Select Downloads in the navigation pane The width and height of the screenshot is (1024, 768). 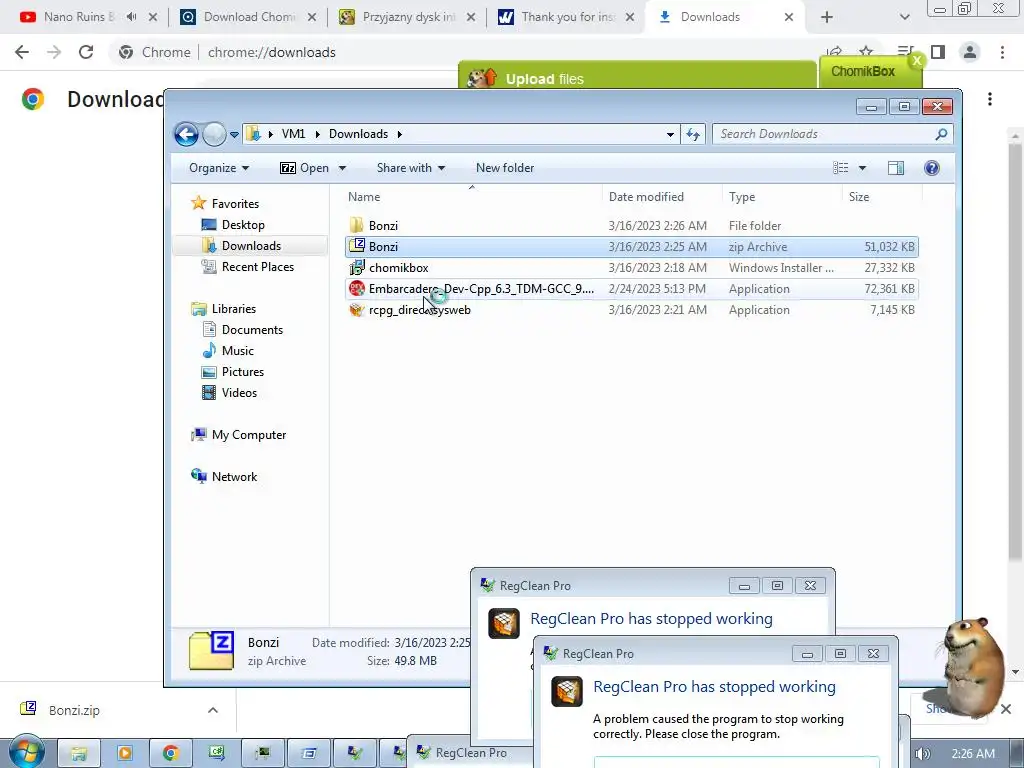[251, 246]
